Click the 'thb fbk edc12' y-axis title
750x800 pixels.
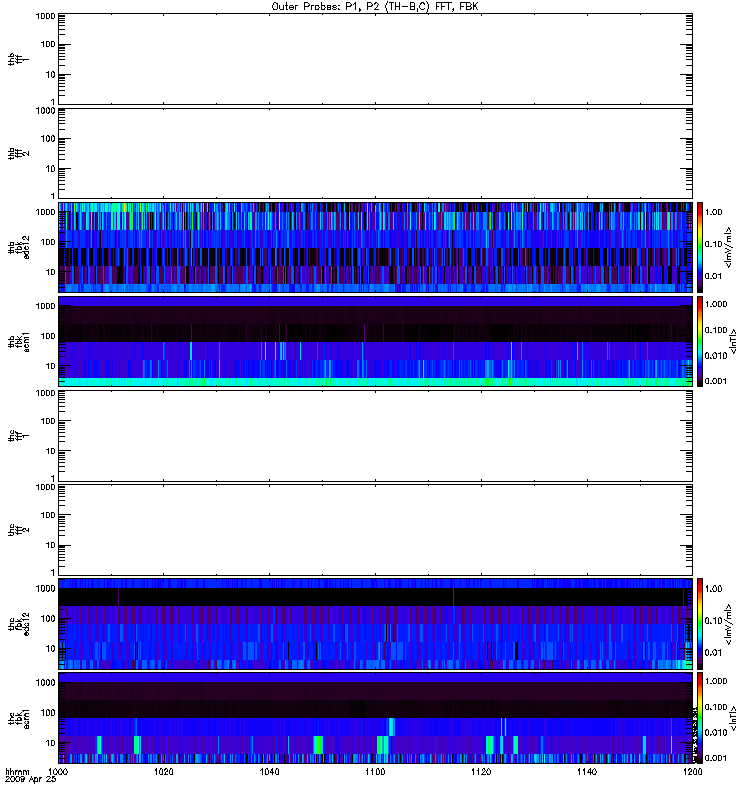click(x=19, y=247)
